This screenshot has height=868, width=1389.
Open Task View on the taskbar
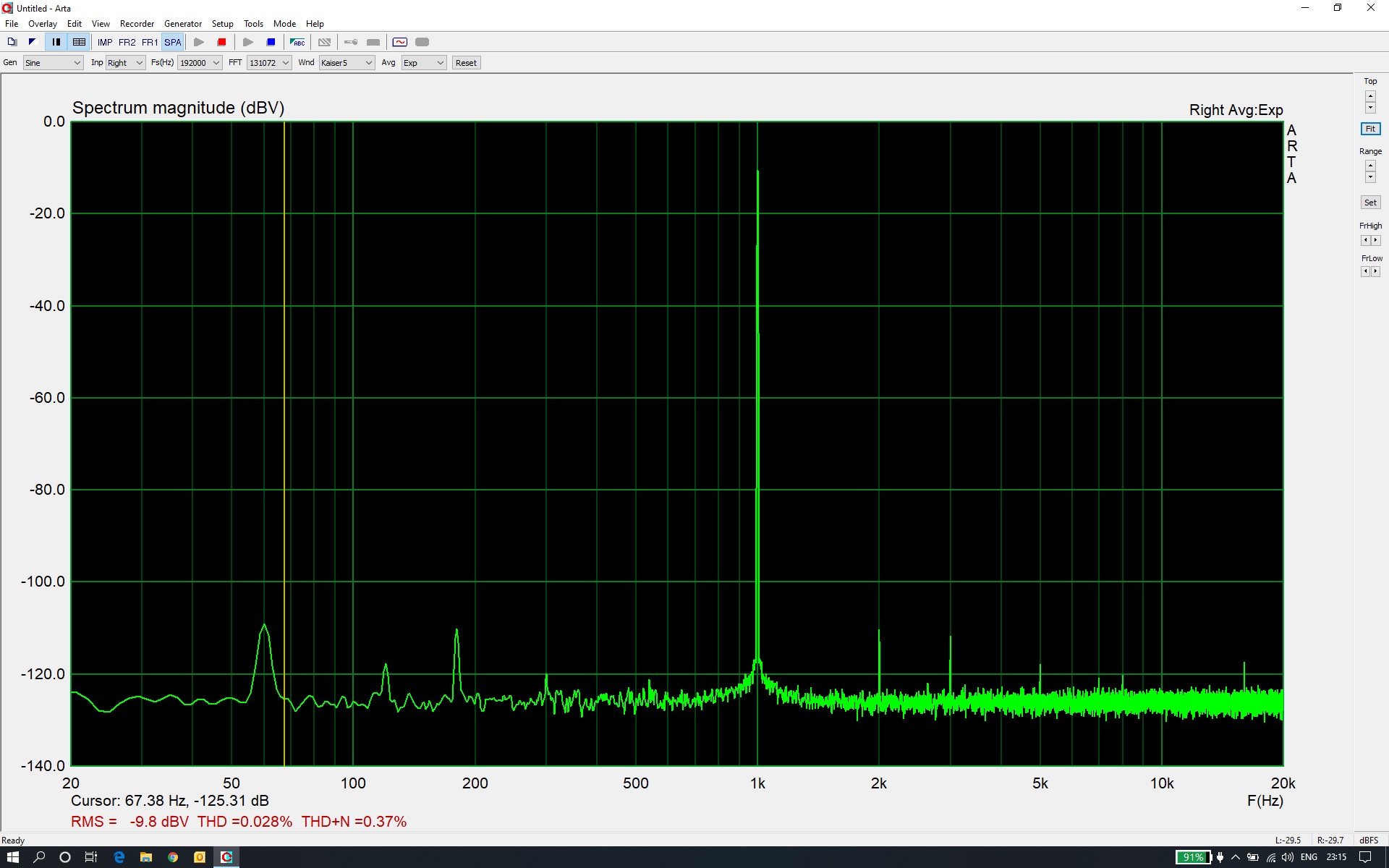click(x=90, y=857)
